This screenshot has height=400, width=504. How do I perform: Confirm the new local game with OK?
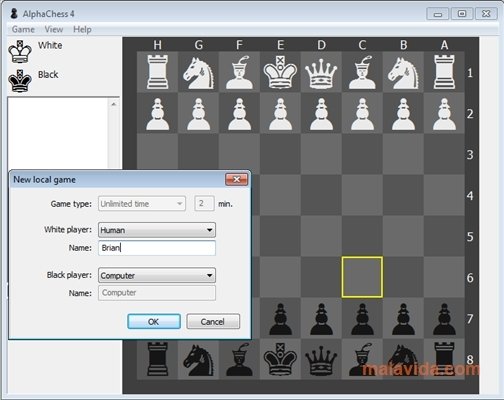click(154, 321)
